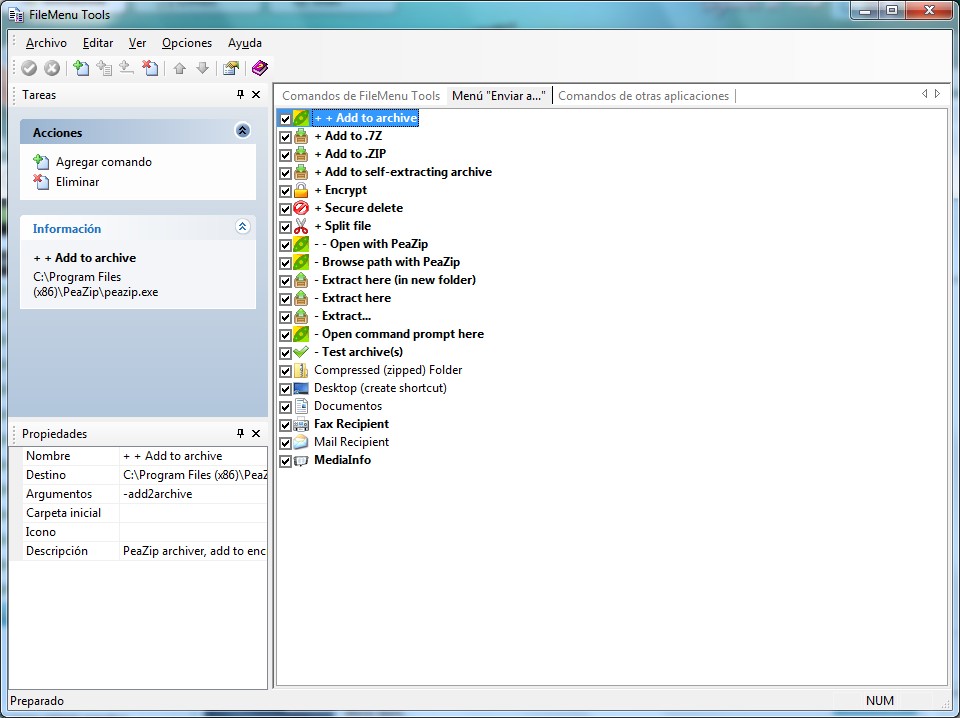This screenshot has width=960, height=718.
Task: Click the PeaZip icon beside 'Open with PeaZip'
Action: [301, 244]
